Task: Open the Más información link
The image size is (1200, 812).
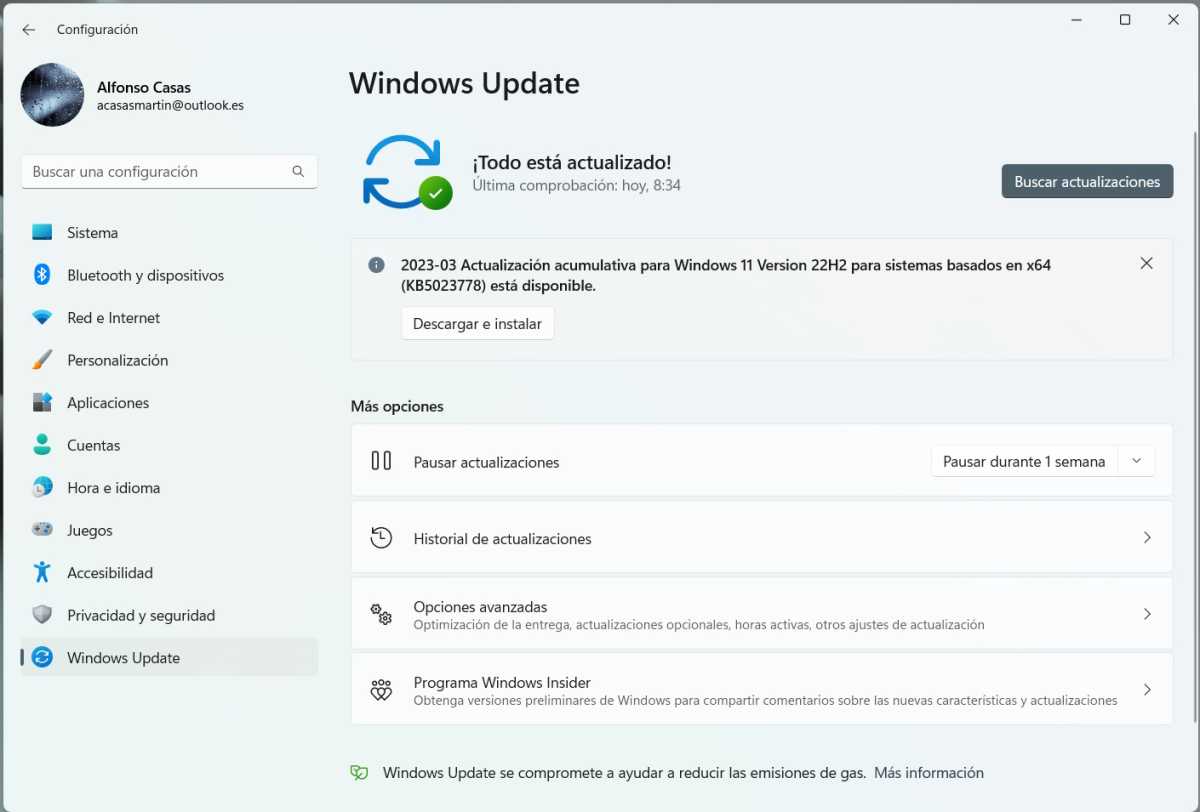Action: pos(929,773)
